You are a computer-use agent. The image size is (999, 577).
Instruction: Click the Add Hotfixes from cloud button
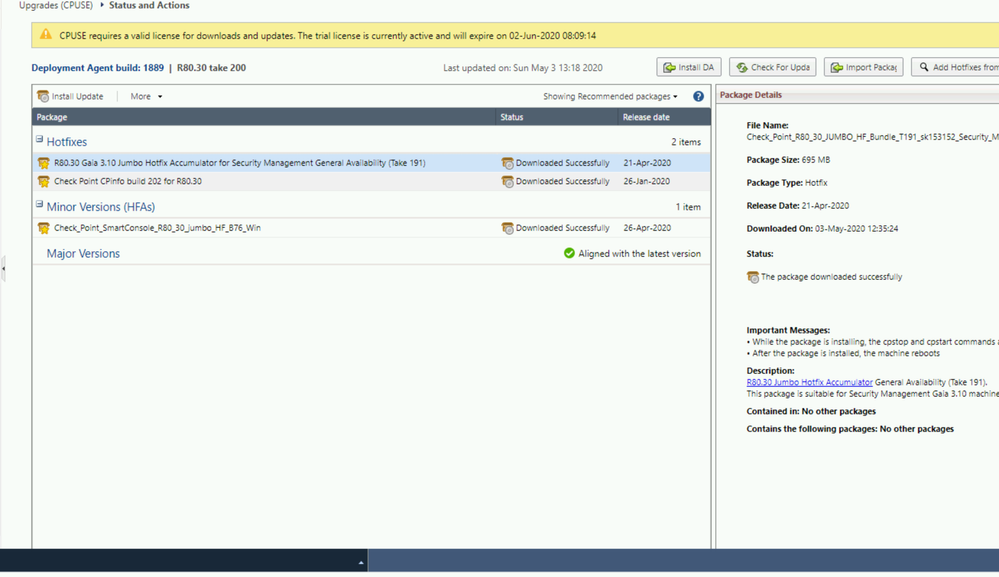957,67
